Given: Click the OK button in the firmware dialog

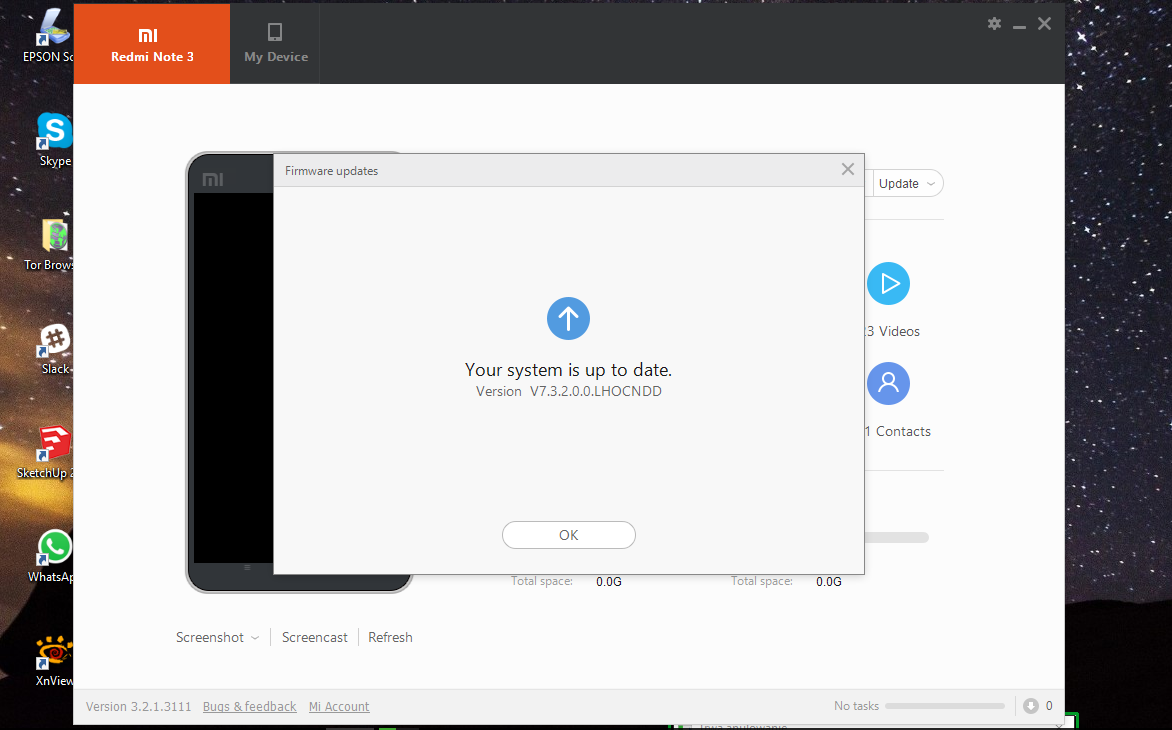Looking at the screenshot, I should [x=568, y=535].
